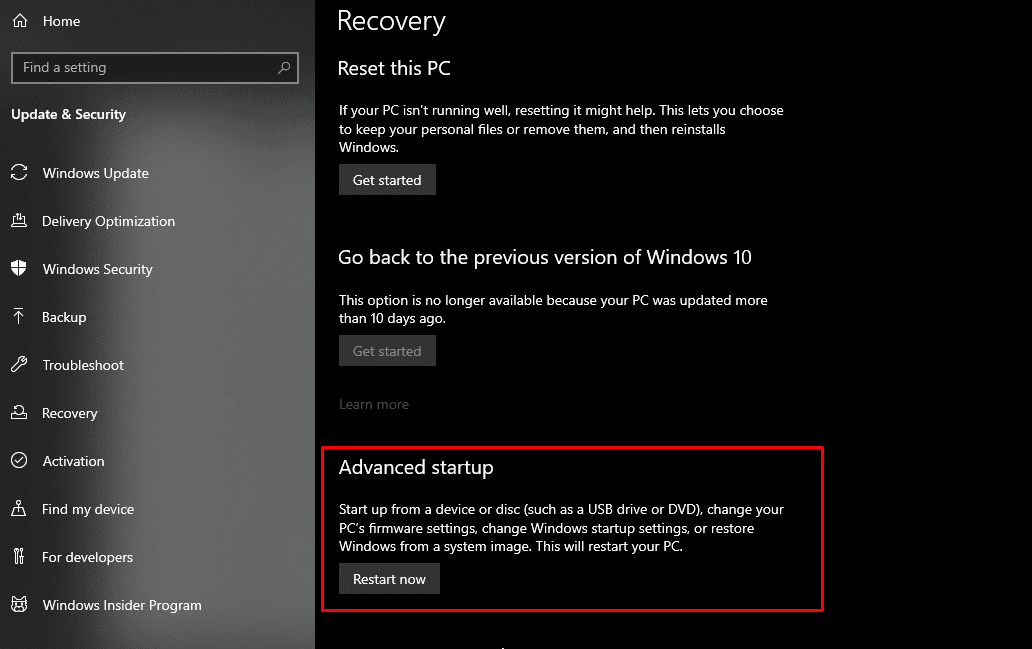Click the Delivery Optimization icon
Screen dimensions: 1032x649
(19, 221)
